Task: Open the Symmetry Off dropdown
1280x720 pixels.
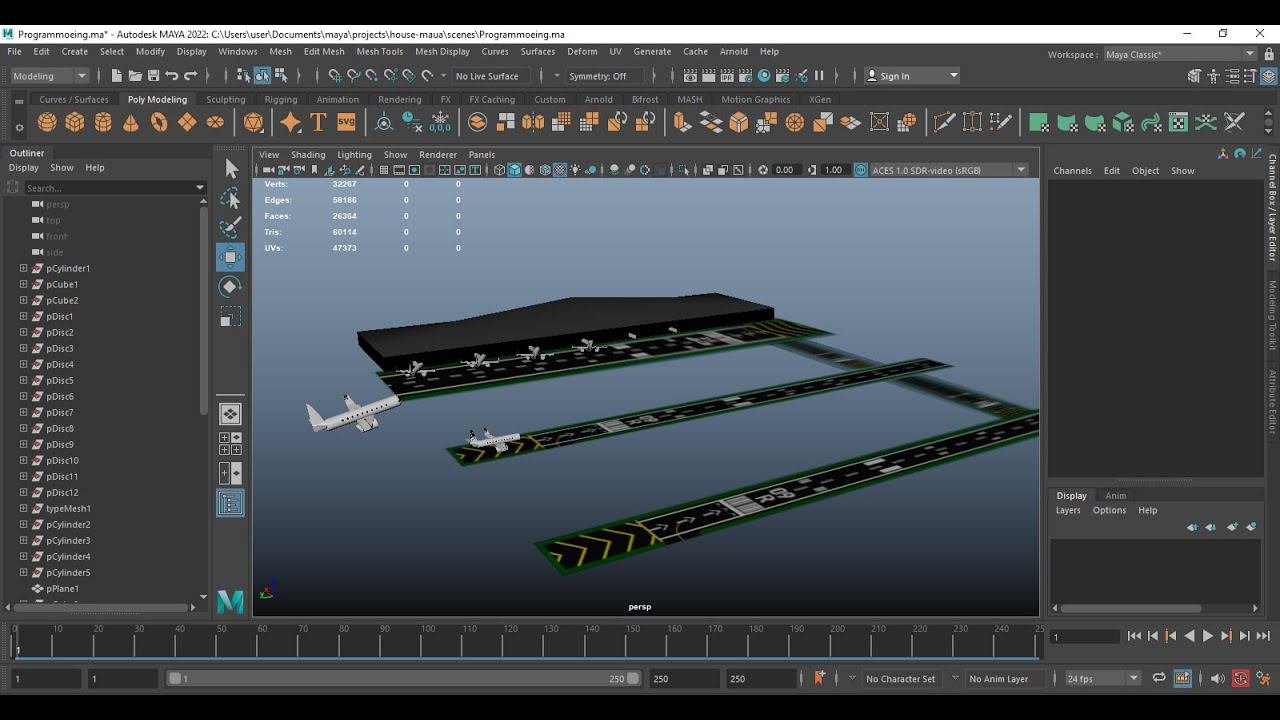Action: (x=606, y=76)
